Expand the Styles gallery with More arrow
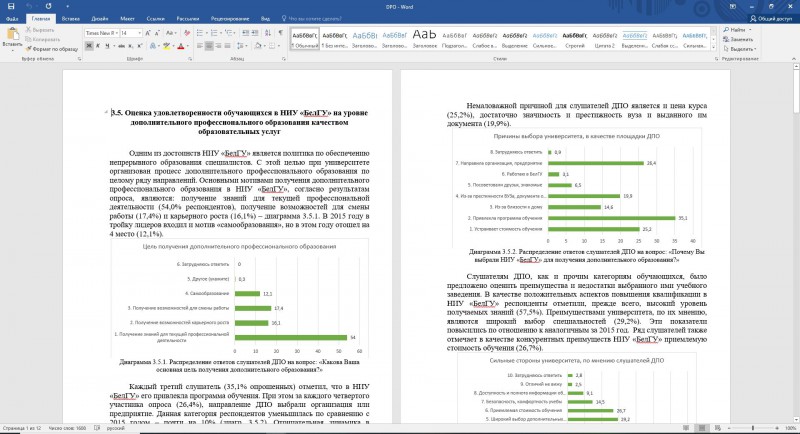This screenshot has width=800, height=434. point(713,47)
